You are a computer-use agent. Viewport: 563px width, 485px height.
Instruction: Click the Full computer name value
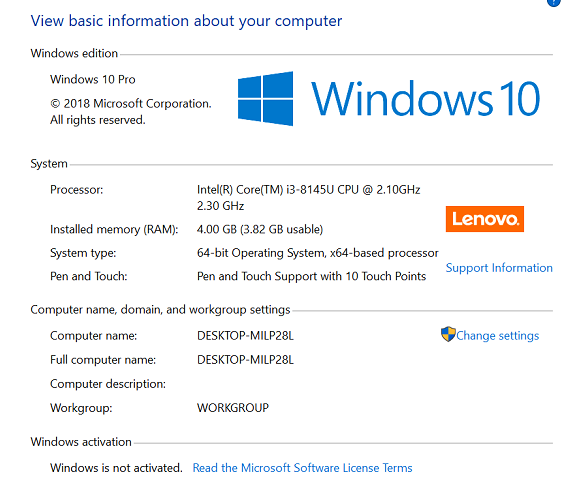245,360
